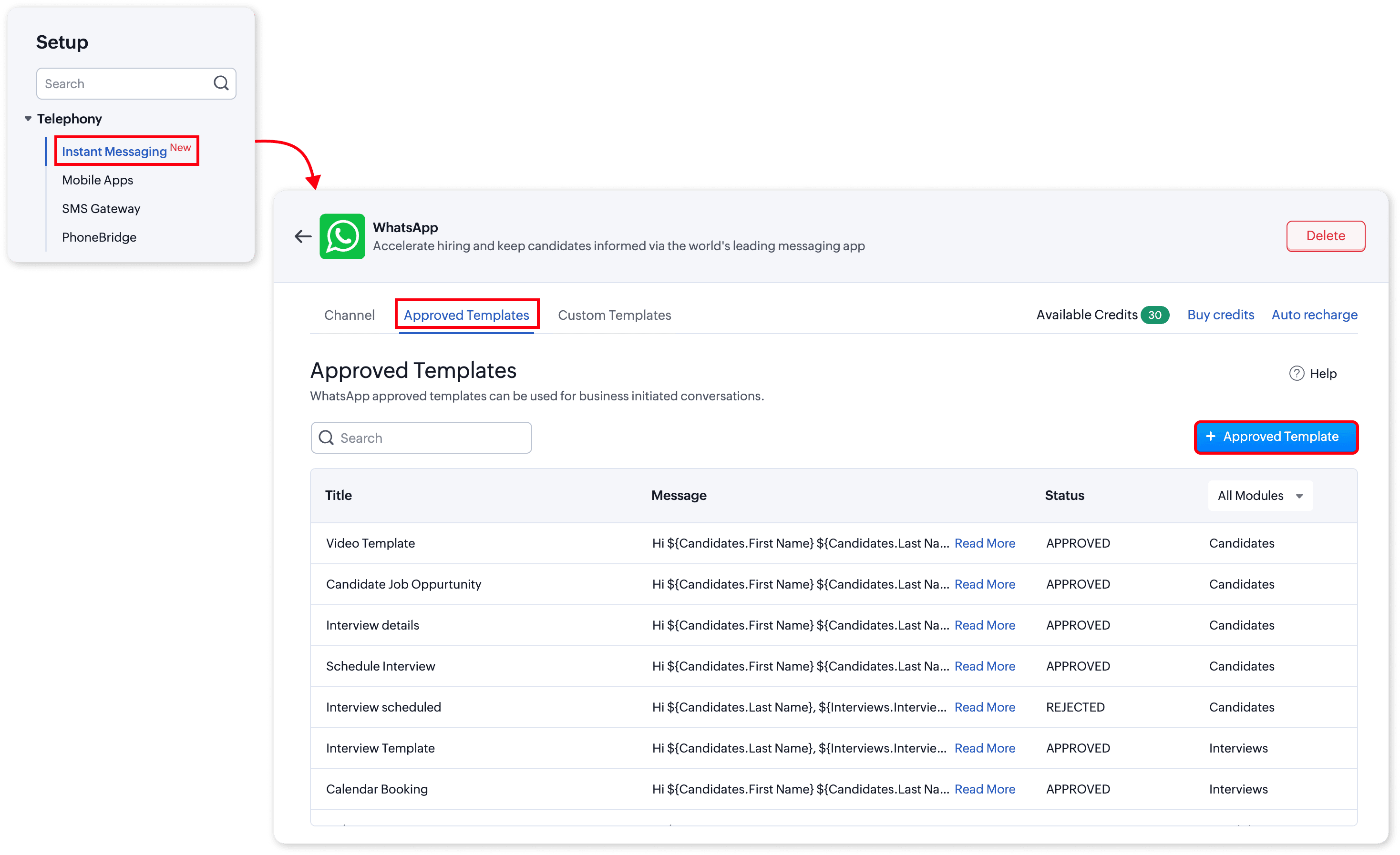This screenshot has height=855, width=1400.
Task: Click the search icon in templates search box
Action: pos(326,438)
